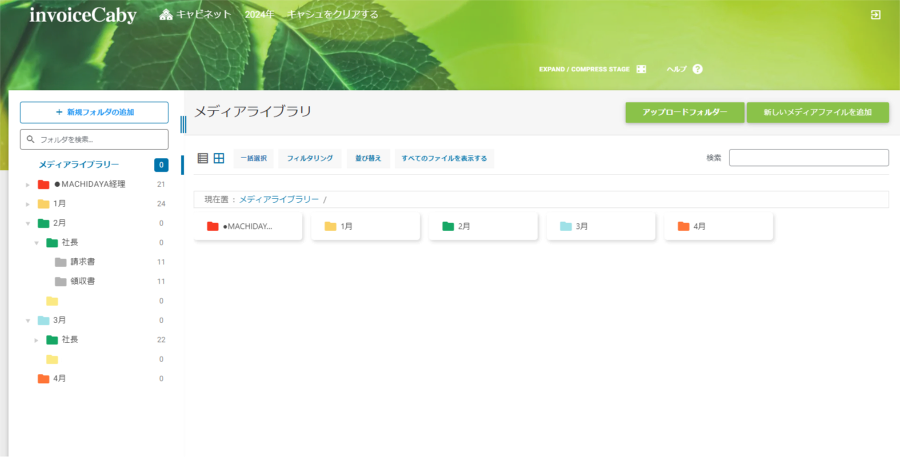The width and height of the screenshot is (900, 457).
Task: Switch to grid view icon
Action: point(219,158)
